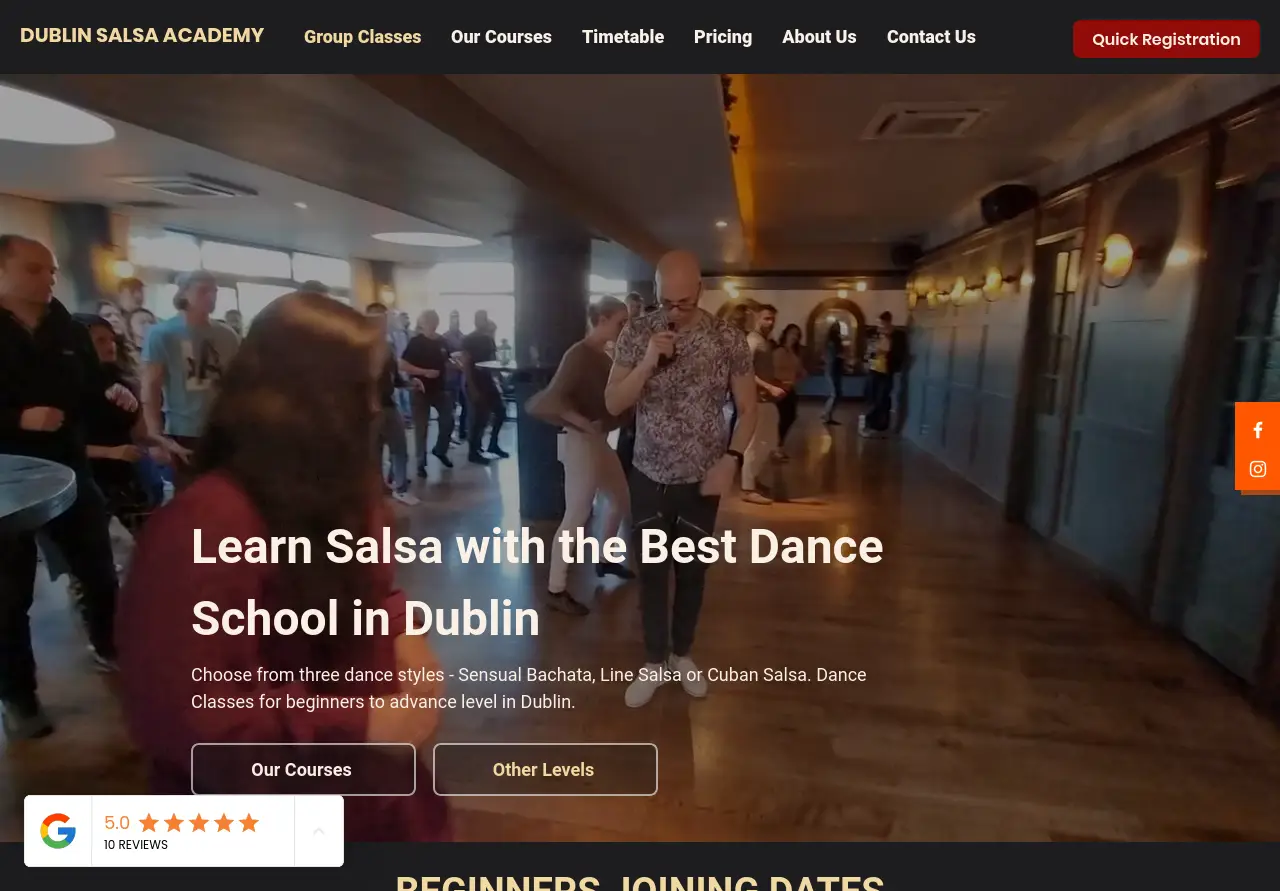Open the Group Classes navigation dropdown
Viewport: 1280px width, 891px height.
(362, 37)
